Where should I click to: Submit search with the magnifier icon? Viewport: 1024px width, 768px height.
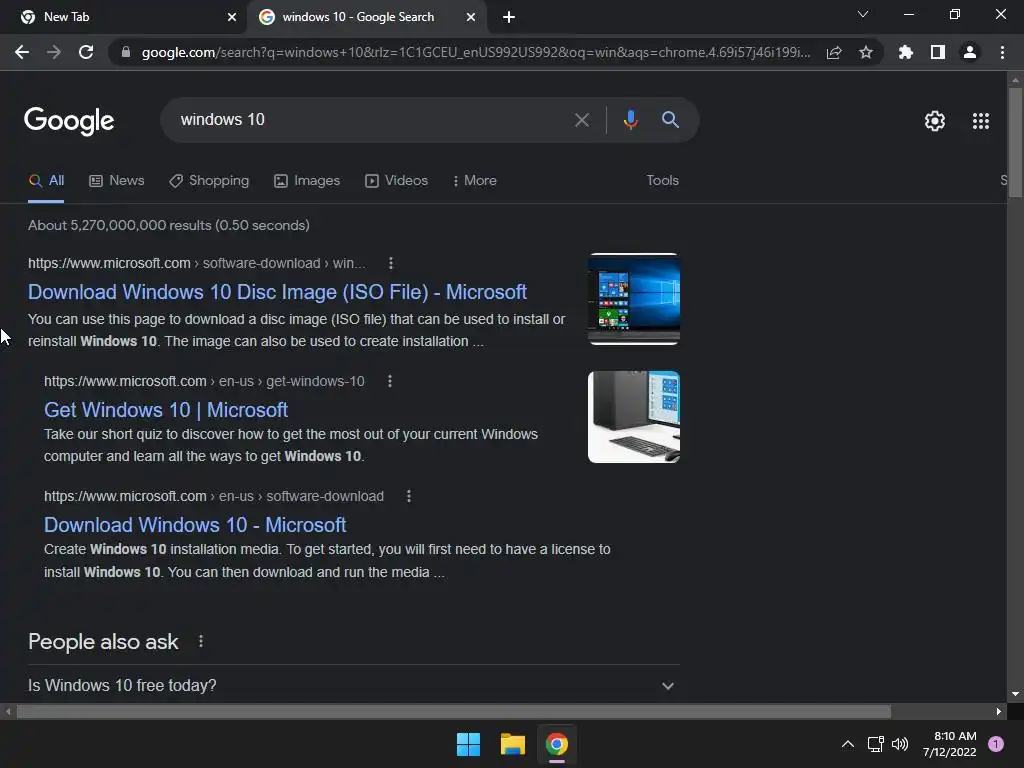coord(670,120)
